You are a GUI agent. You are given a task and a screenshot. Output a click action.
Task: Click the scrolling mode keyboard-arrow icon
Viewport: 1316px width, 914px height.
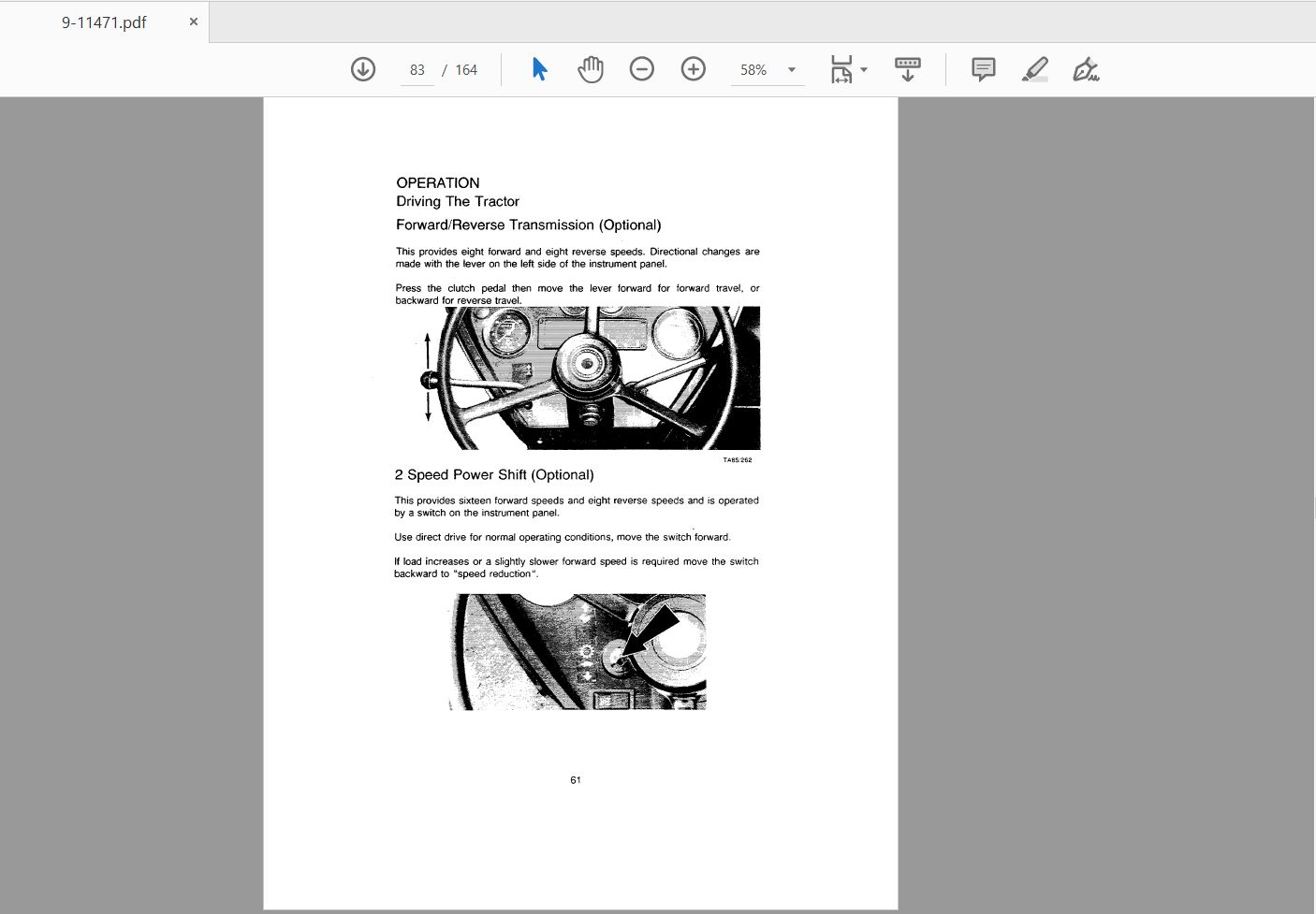click(x=908, y=69)
